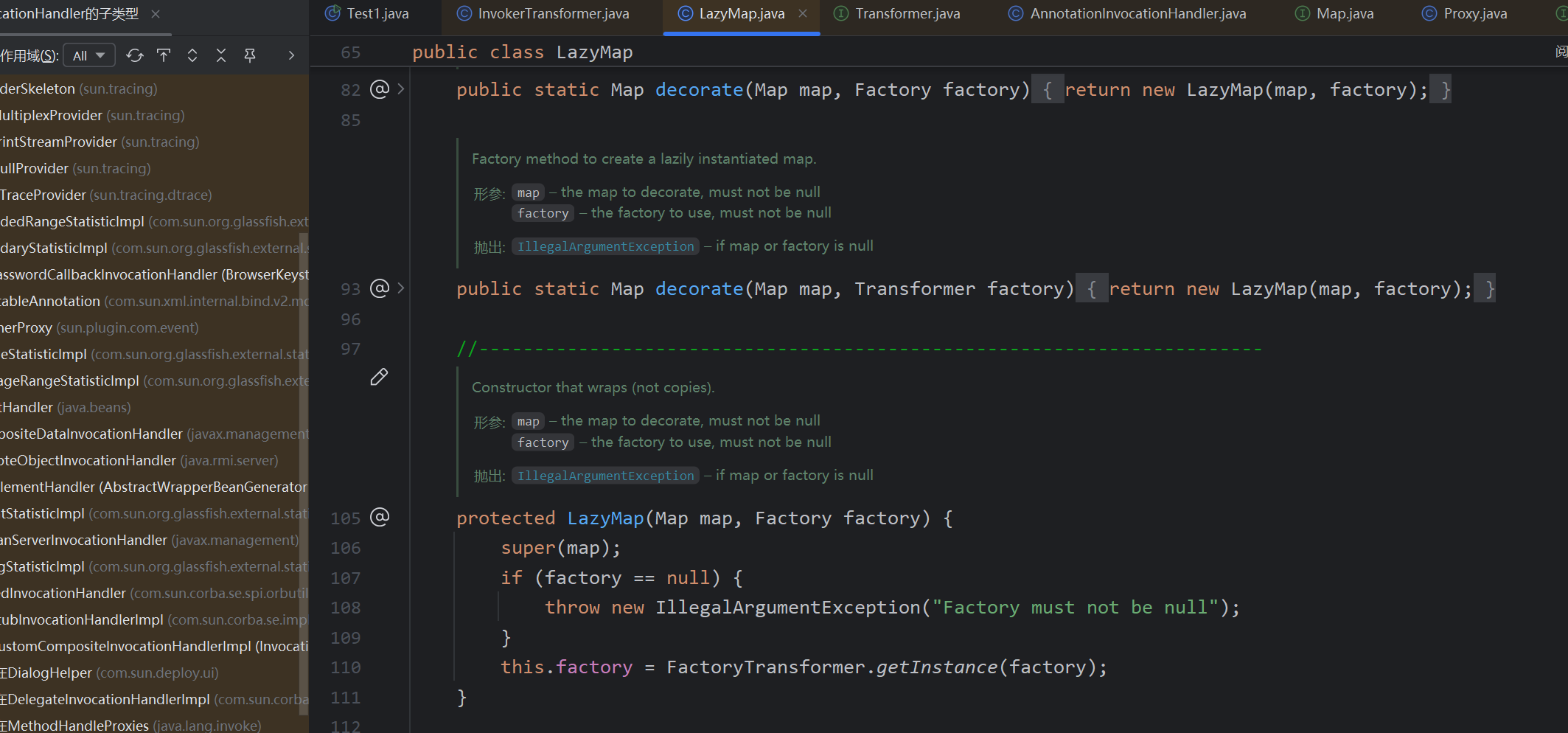The width and height of the screenshot is (1568, 733).
Task: Click super(map) call on line 106
Action: click(x=561, y=548)
